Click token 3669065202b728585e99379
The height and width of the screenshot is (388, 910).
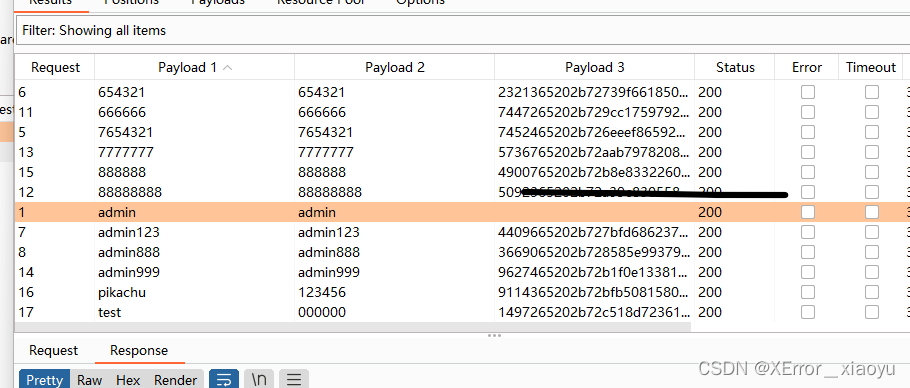(x=594, y=252)
